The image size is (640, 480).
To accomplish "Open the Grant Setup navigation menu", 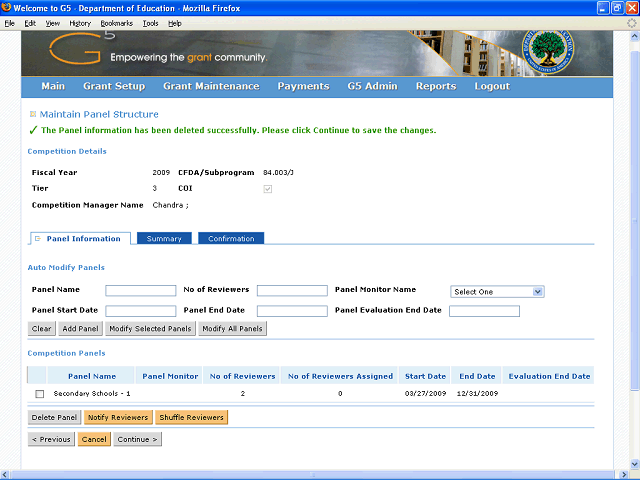I will click(x=114, y=86).
